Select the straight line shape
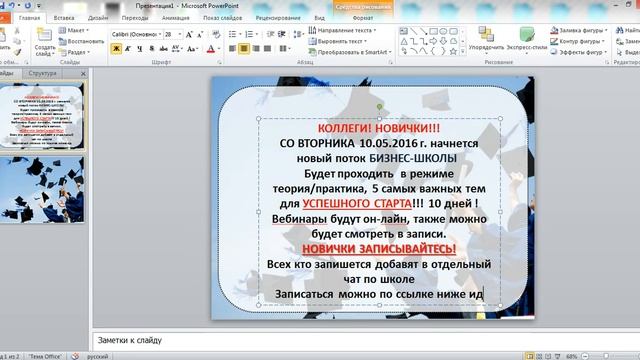 (x=413, y=31)
